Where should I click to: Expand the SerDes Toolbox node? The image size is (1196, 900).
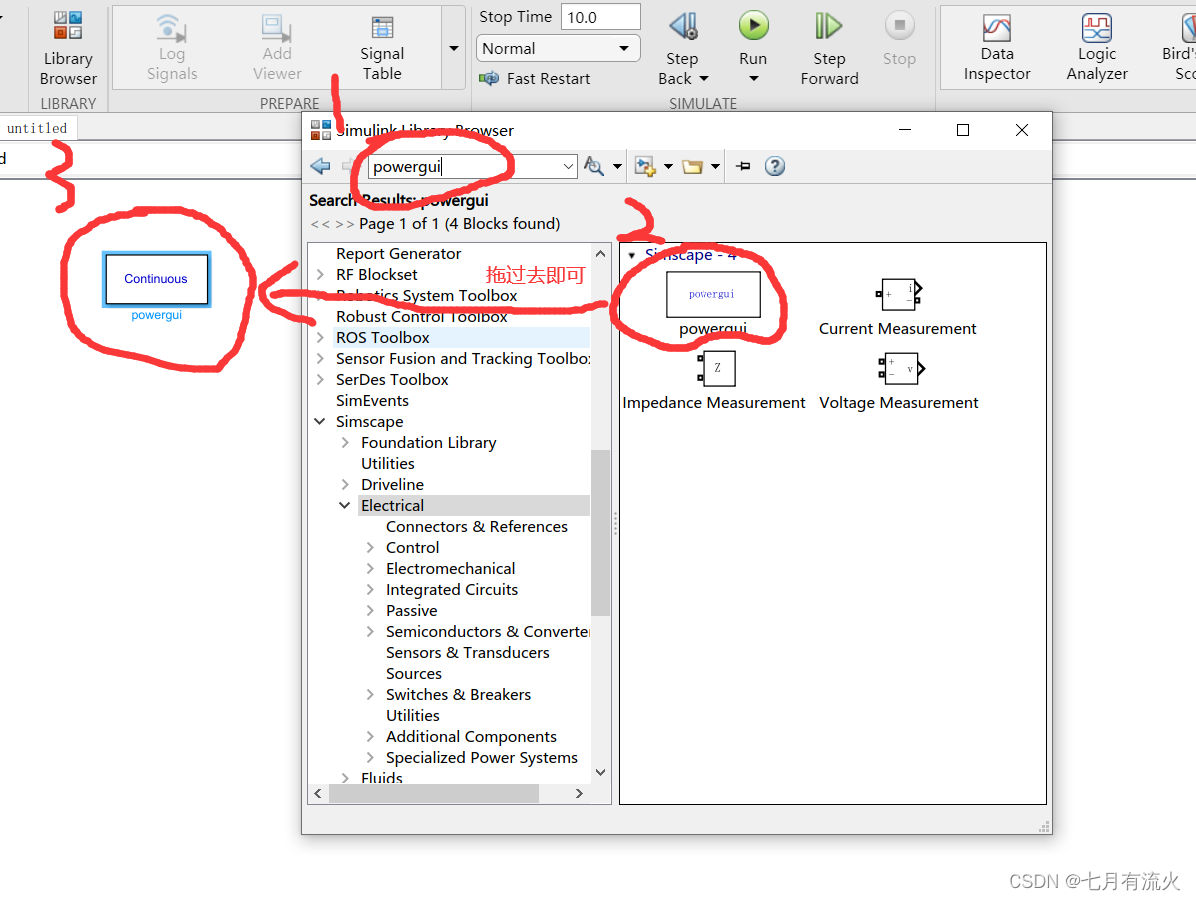pyautogui.click(x=320, y=379)
